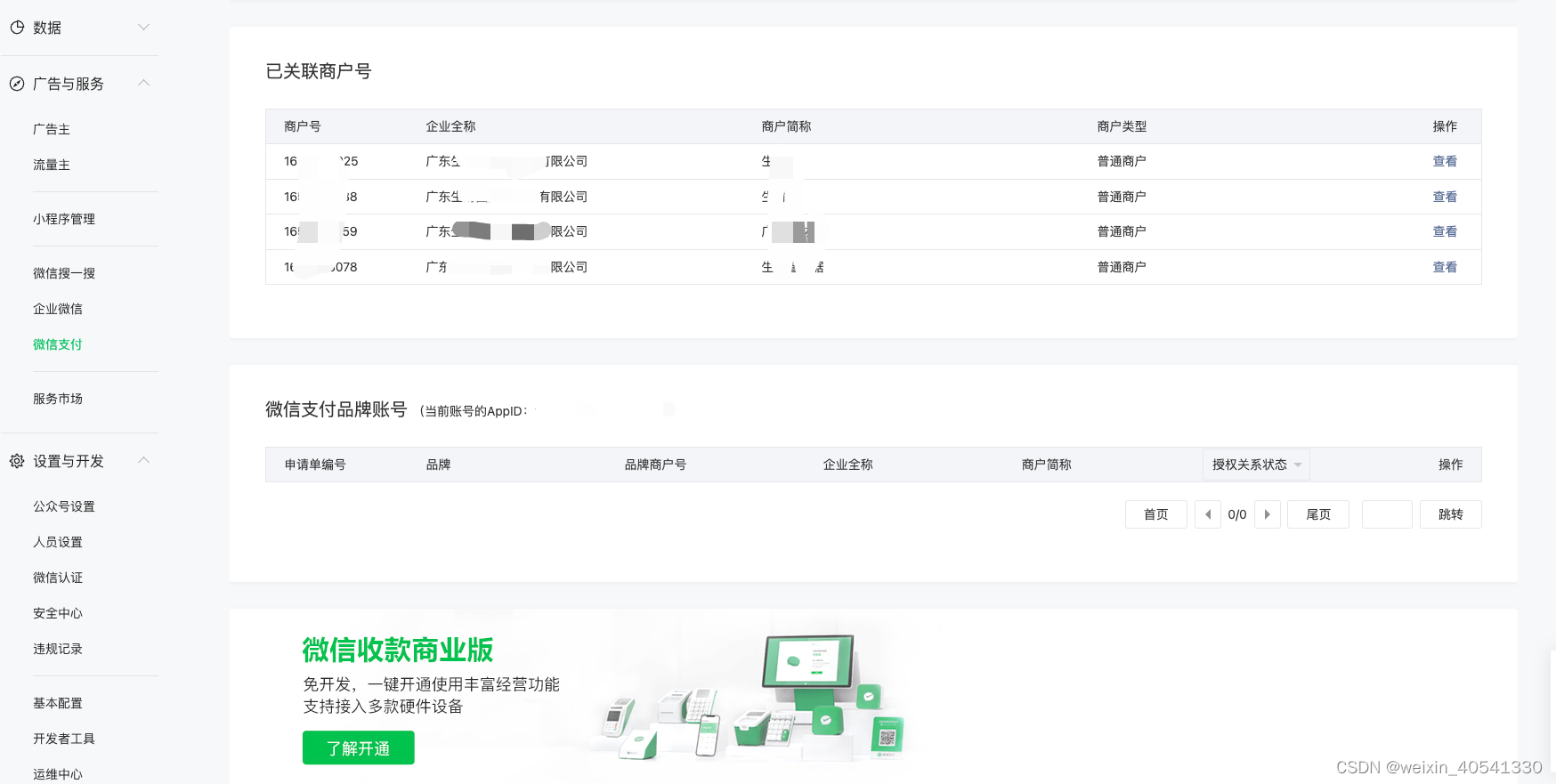
Task: Open 流量主 in the sidebar
Action: tap(52, 165)
